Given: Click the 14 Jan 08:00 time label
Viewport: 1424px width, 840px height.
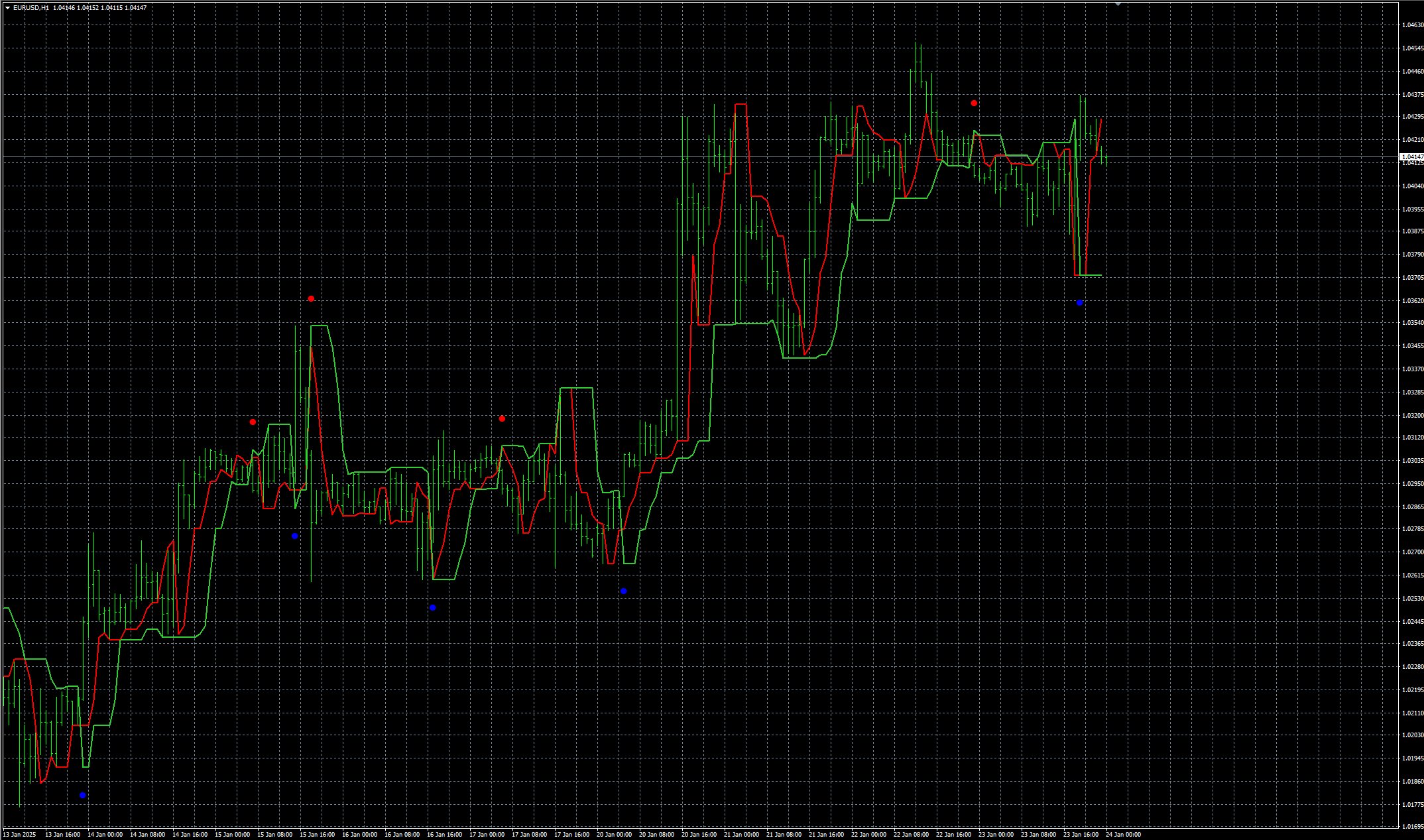Looking at the screenshot, I should point(147,835).
